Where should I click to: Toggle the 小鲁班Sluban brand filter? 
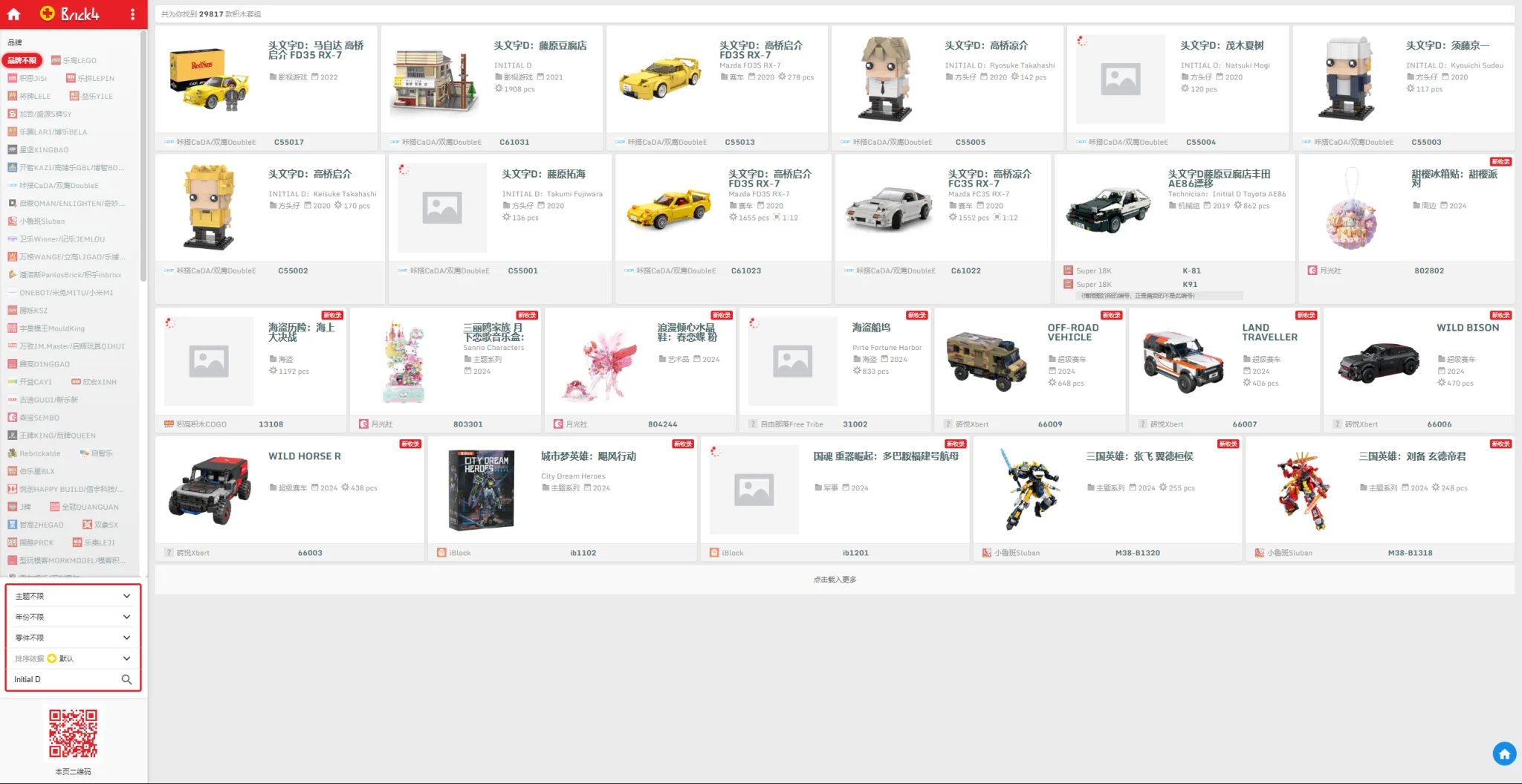tap(42, 221)
